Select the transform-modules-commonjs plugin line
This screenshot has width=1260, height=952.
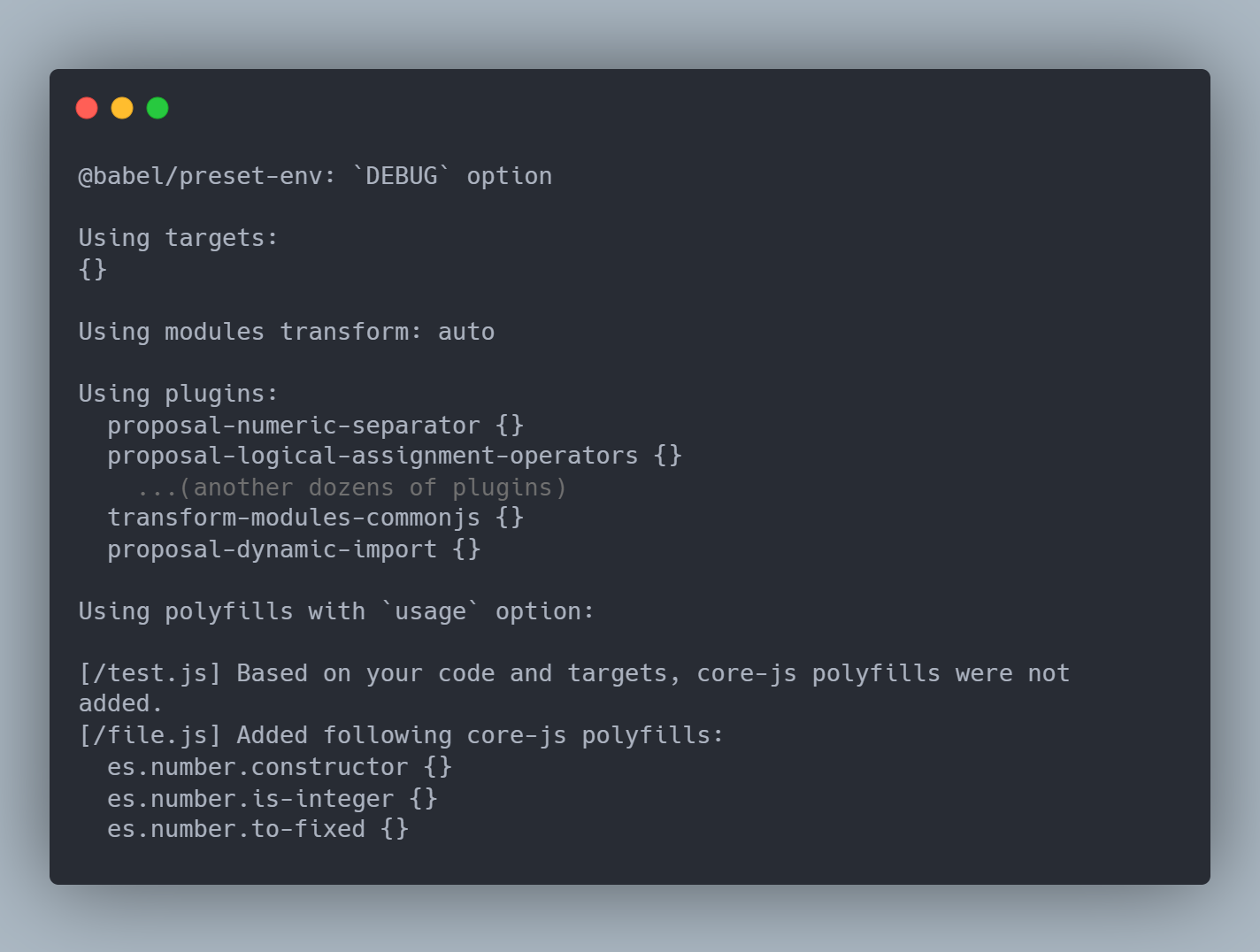pos(315,518)
